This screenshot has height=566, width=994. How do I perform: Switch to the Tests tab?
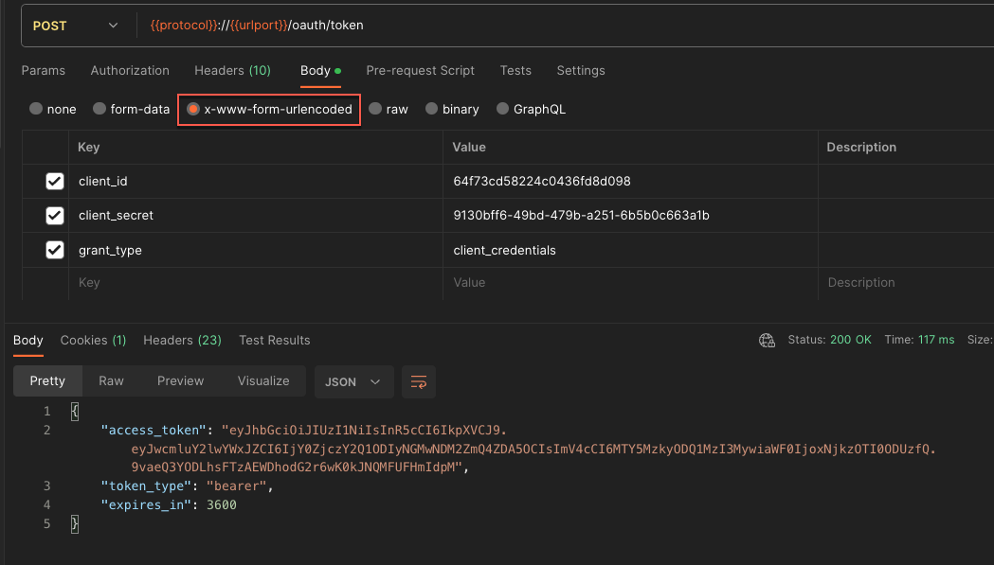(x=515, y=70)
